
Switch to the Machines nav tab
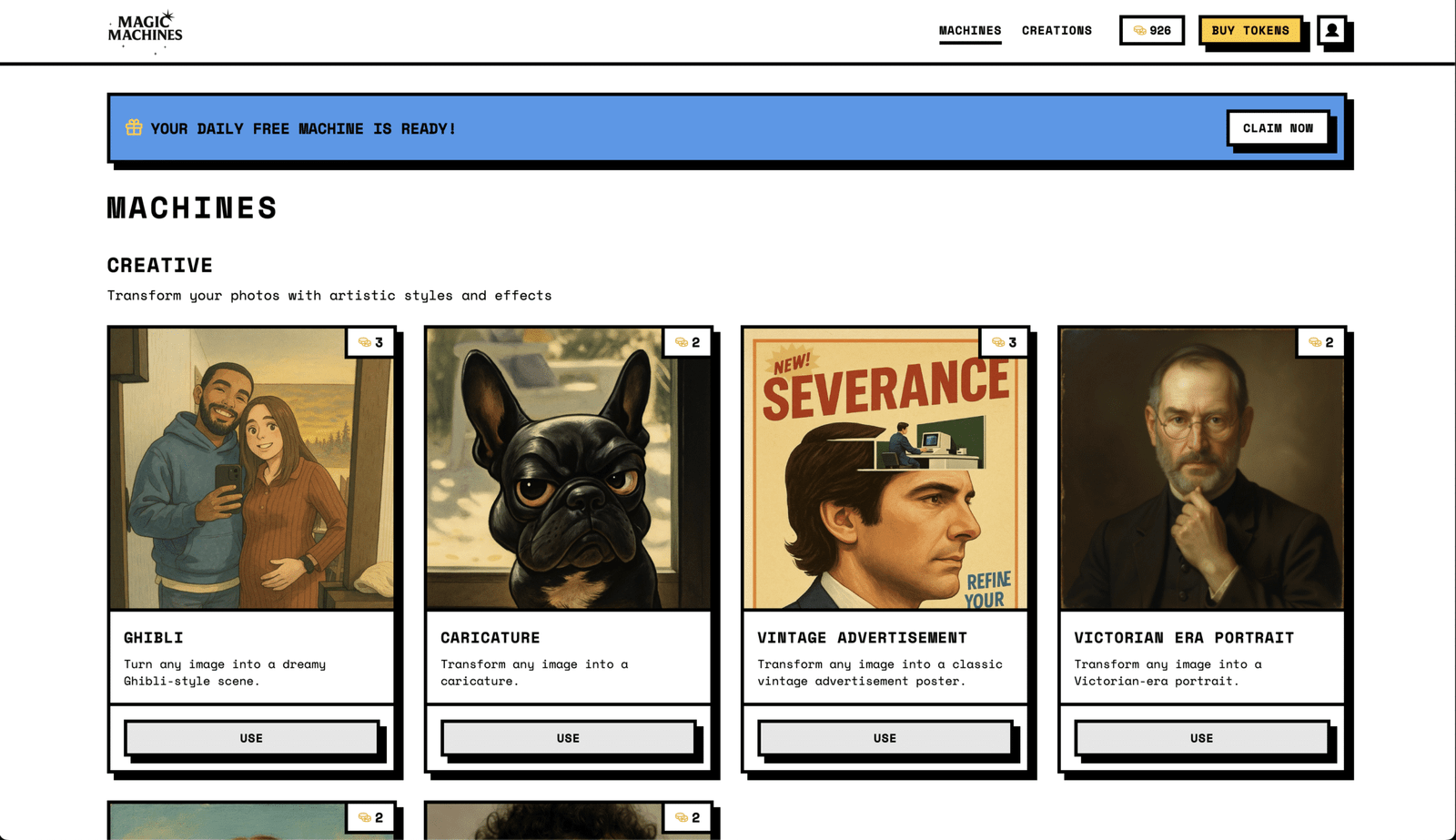click(970, 31)
